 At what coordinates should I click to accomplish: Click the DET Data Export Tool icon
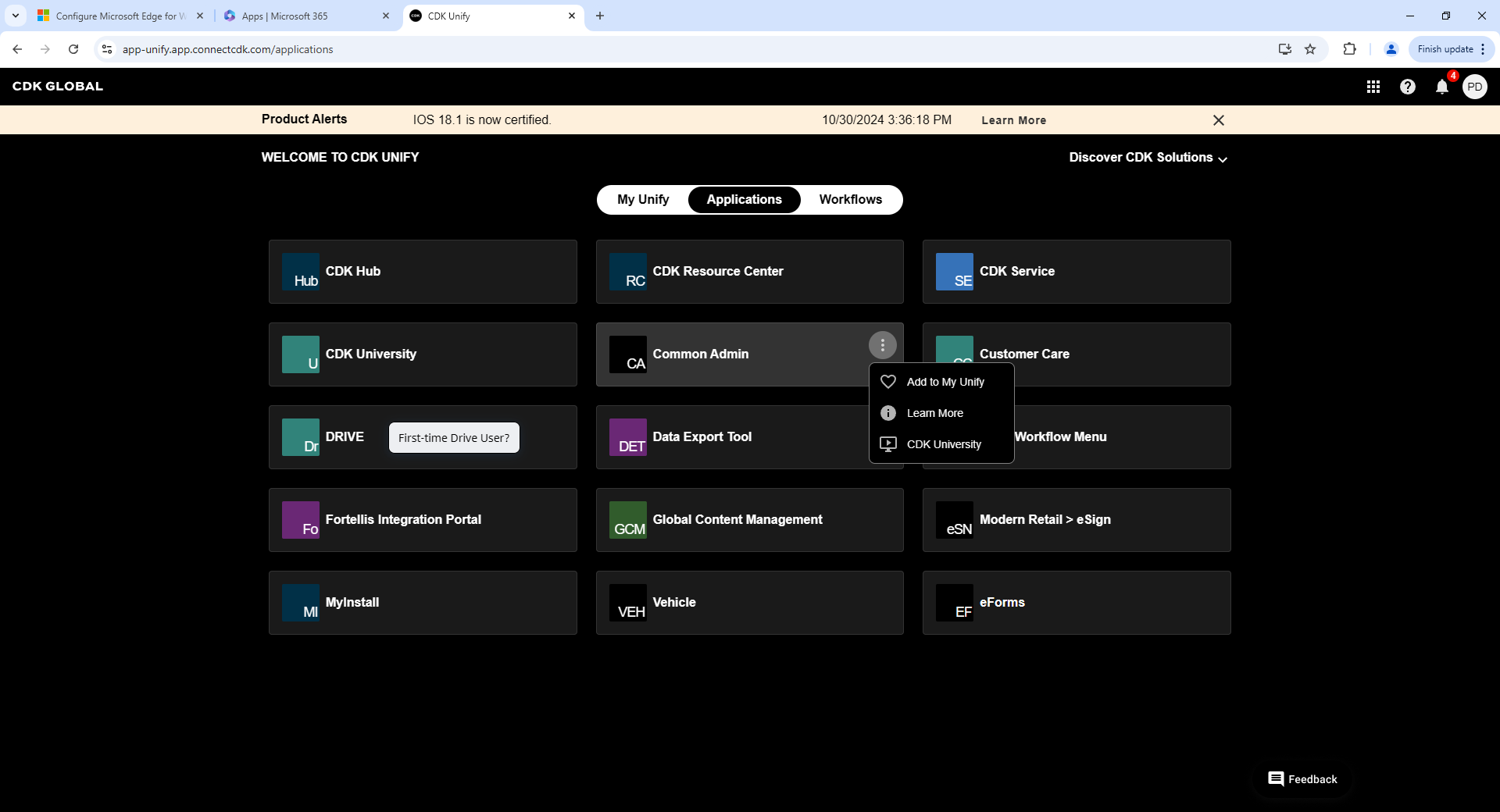pos(627,437)
